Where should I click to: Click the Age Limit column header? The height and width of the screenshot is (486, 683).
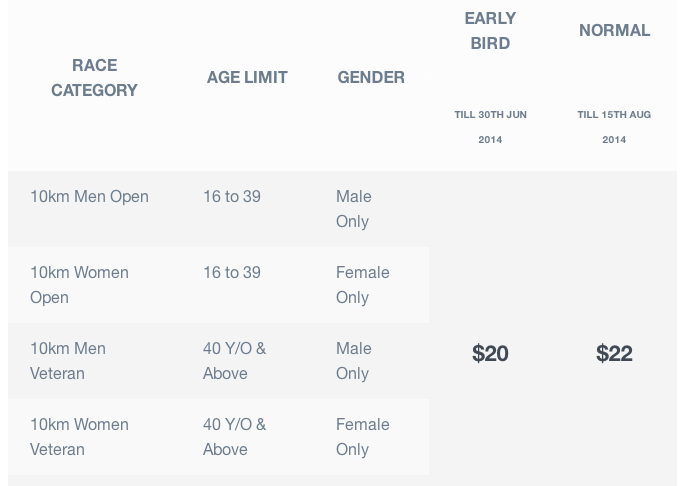pos(247,78)
